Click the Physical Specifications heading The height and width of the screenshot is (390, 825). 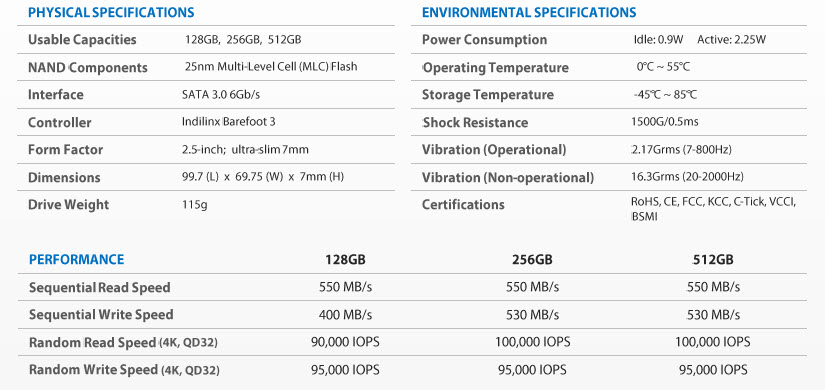tap(111, 12)
